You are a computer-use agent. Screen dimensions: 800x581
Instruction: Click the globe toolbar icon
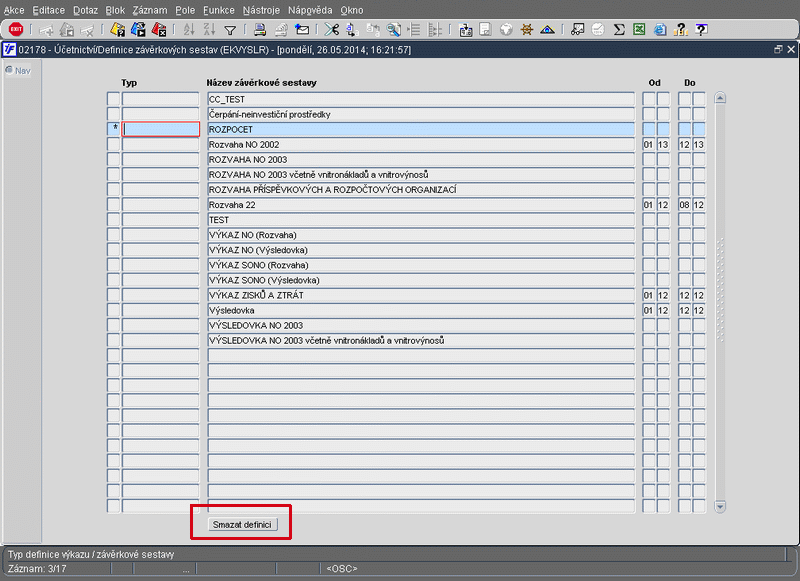coord(506,30)
